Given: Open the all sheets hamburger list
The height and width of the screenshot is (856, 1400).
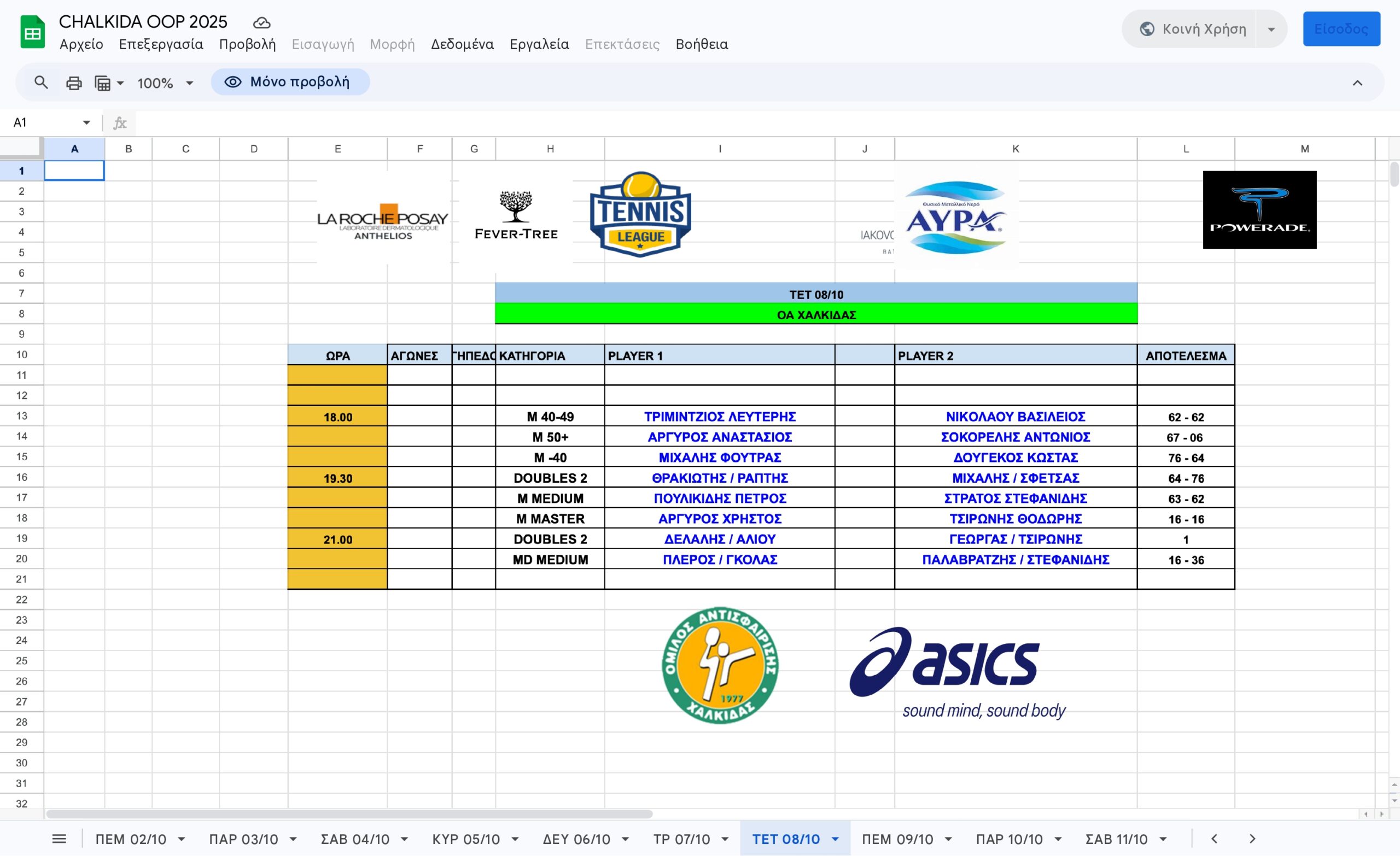Looking at the screenshot, I should [x=59, y=839].
